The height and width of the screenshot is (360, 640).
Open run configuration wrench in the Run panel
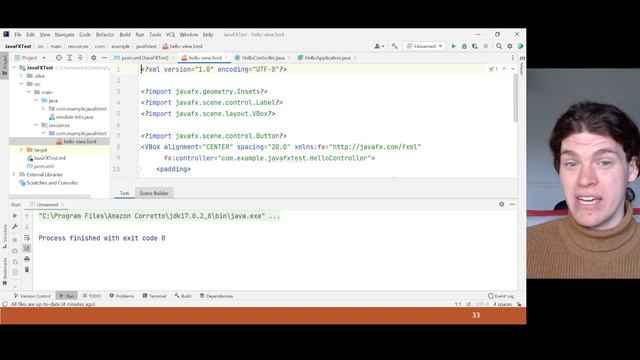[15, 226]
